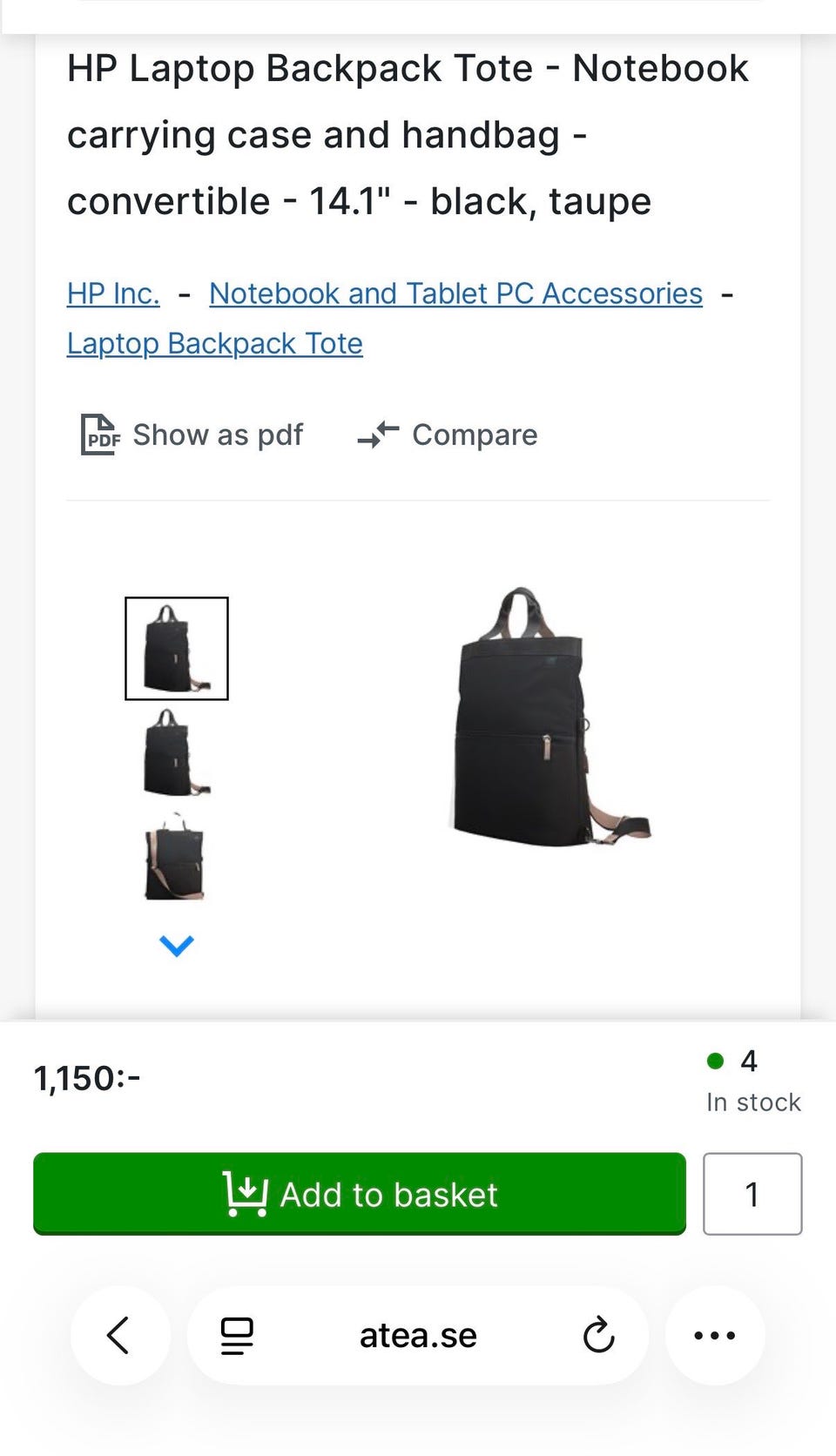
Task: Expand more thumbnails with blue chevron
Action: click(x=177, y=946)
